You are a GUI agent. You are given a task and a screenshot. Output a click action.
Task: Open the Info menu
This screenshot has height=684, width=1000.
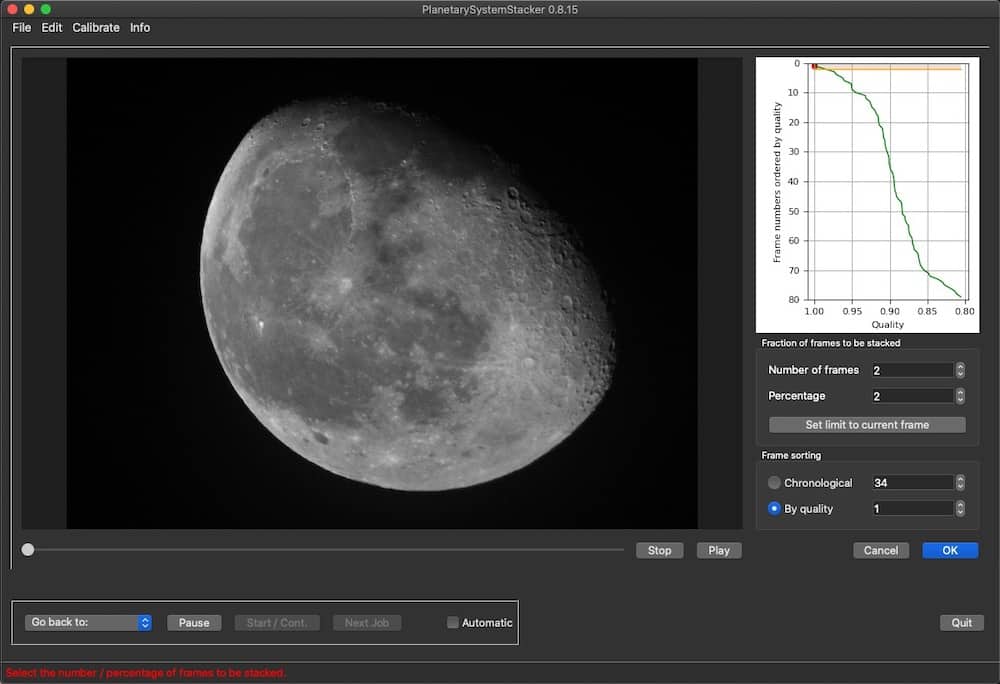pyautogui.click(x=140, y=28)
